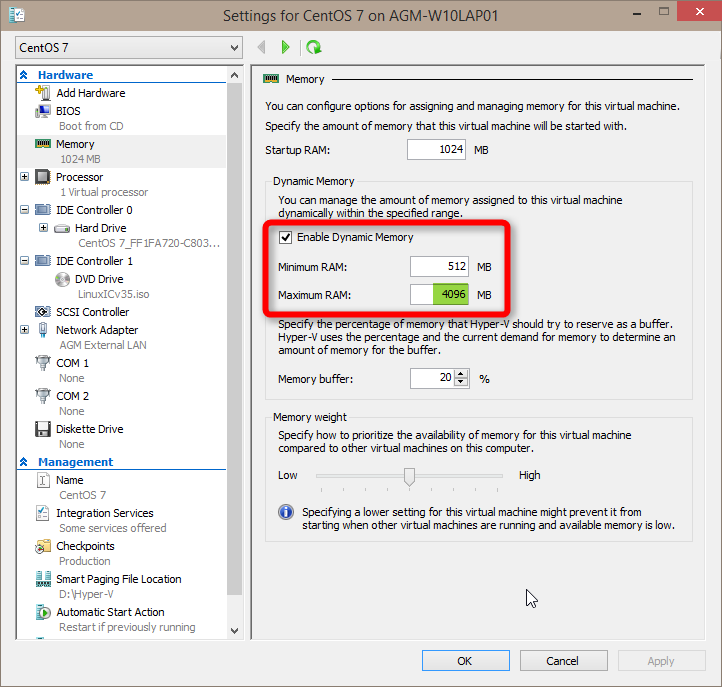Click the SCSI Controller icon
This screenshot has height=687, width=722.
point(43,312)
